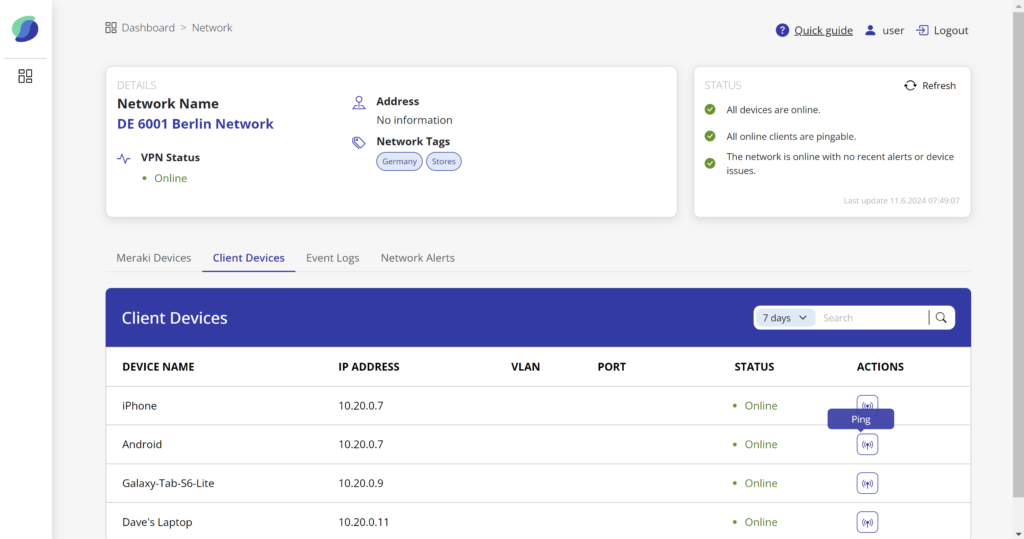The width and height of the screenshot is (1024, 539).
Task: Click the Galaxy-Tab-S6-Lite device name
Action: (x=168, y=483)
